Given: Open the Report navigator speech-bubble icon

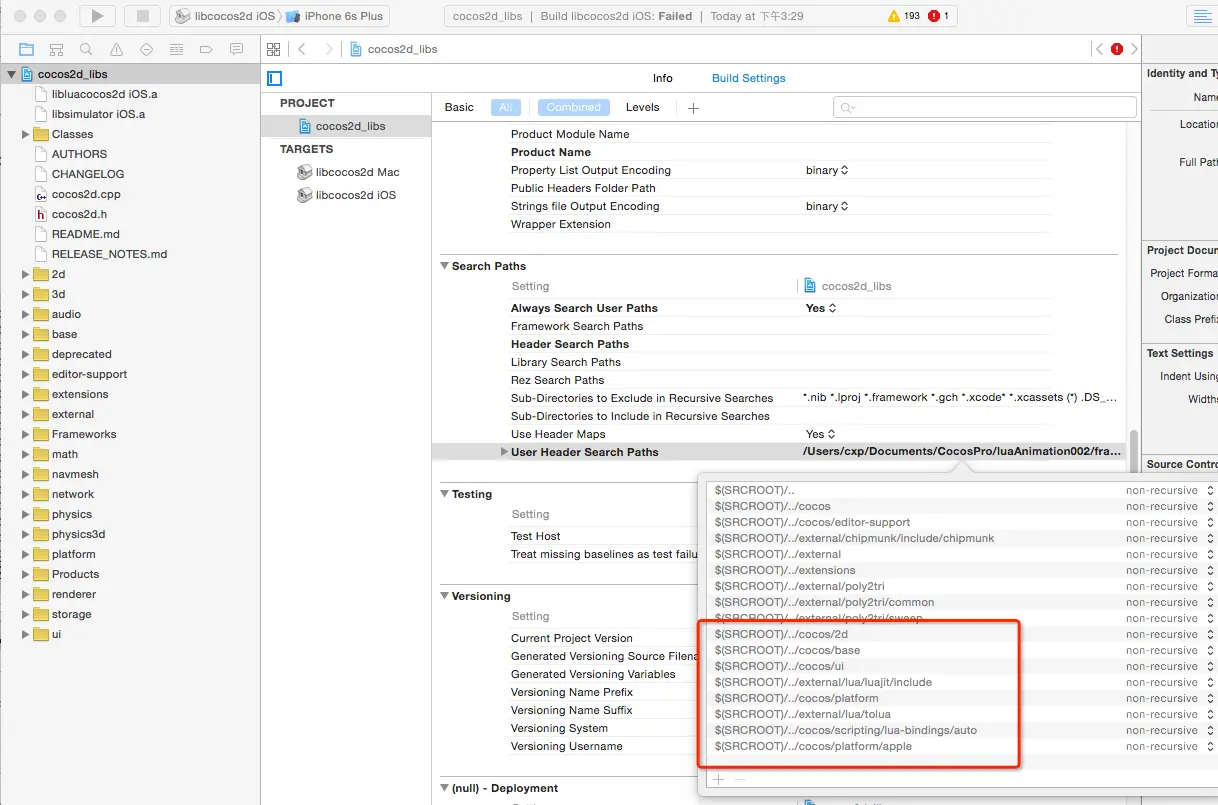Looking at the screenshot, I should coord(236,49).
